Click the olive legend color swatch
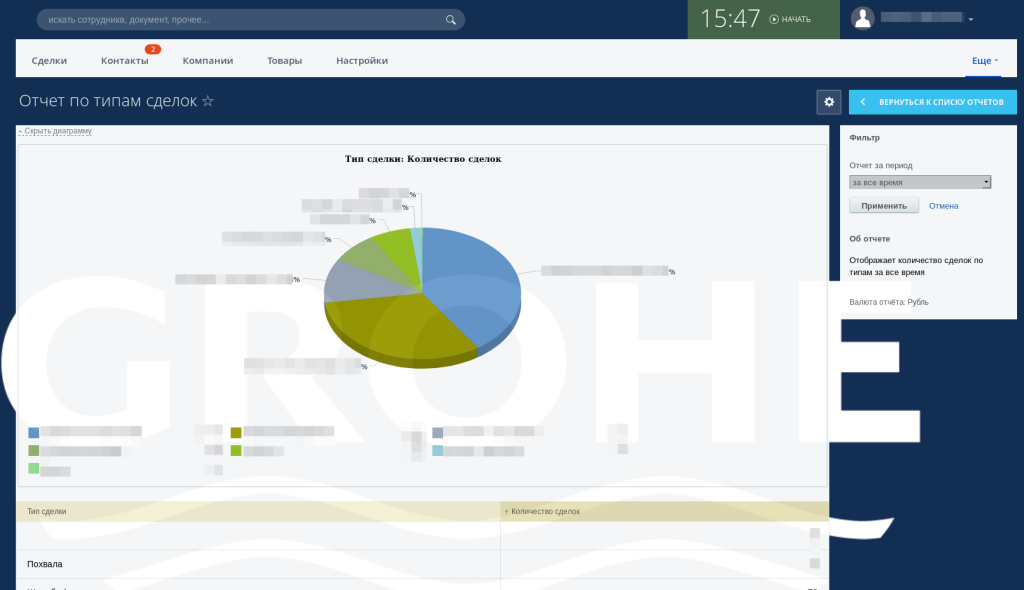Viewport: 1024px width, 590px height. coord(236,433)
